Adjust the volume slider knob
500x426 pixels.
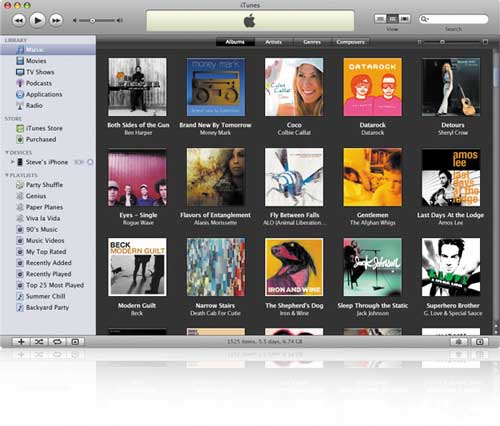(93, 21)
